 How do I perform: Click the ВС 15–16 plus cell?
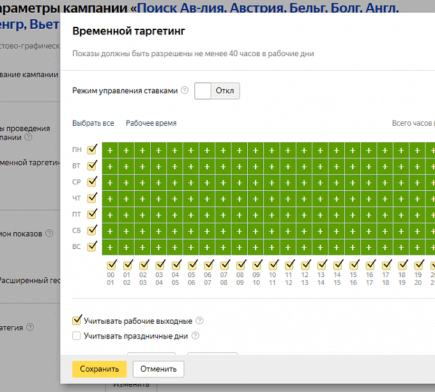353,248
